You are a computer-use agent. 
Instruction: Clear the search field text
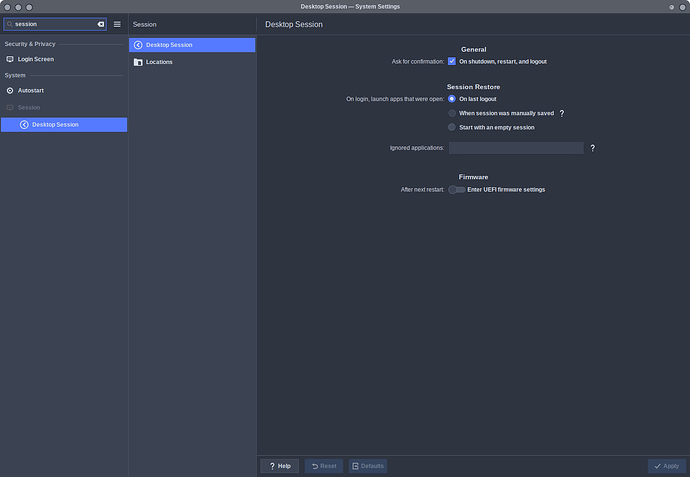click(x=101, y=24)
